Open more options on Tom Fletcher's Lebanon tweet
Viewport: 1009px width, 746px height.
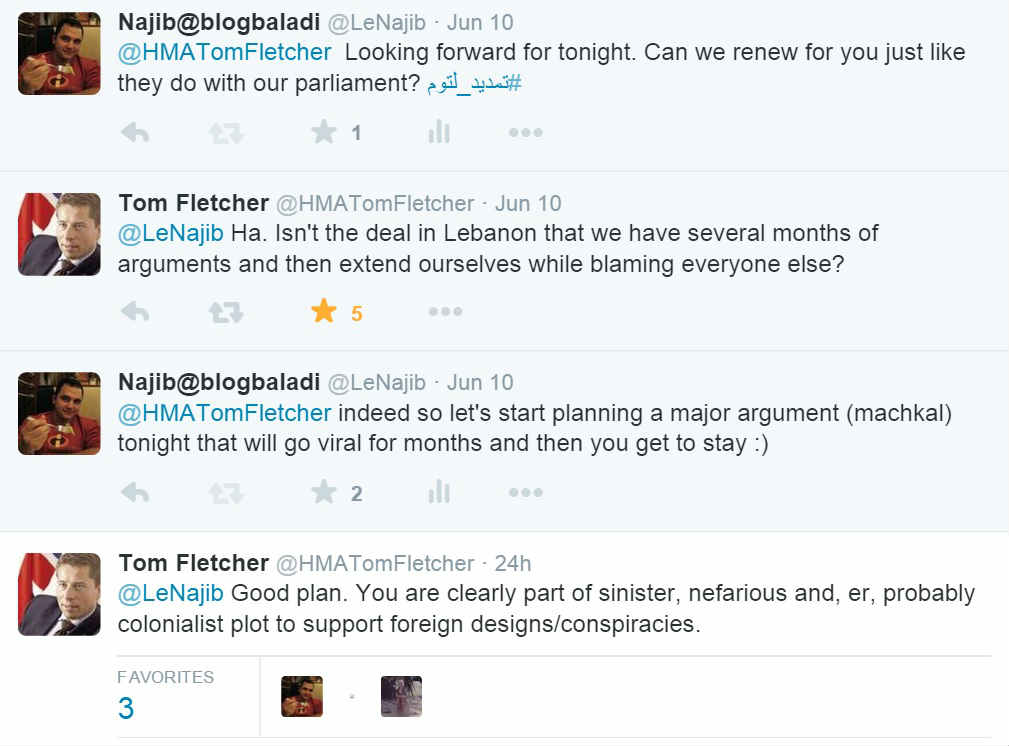(x=445, y=313)
